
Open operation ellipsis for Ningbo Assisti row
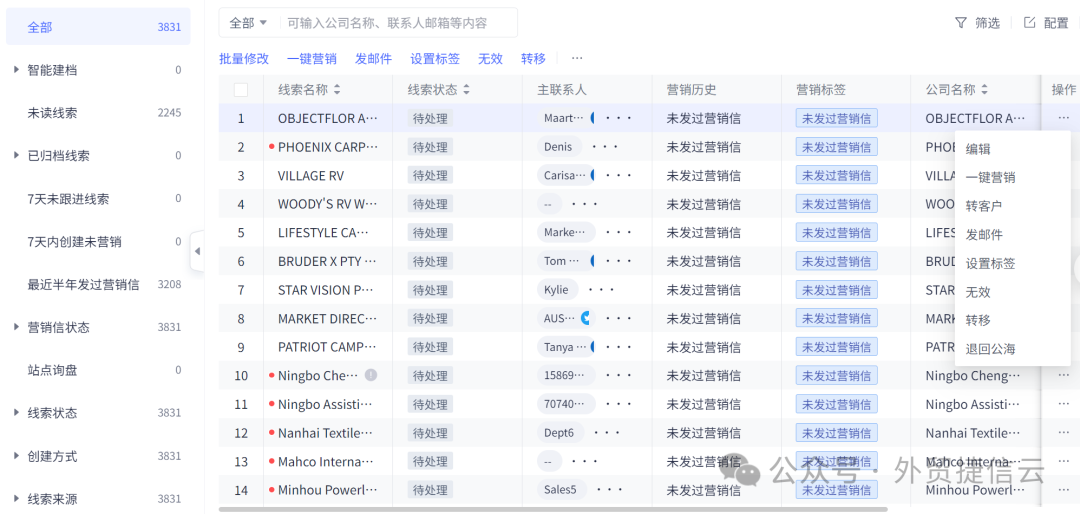click(1063, 404)
